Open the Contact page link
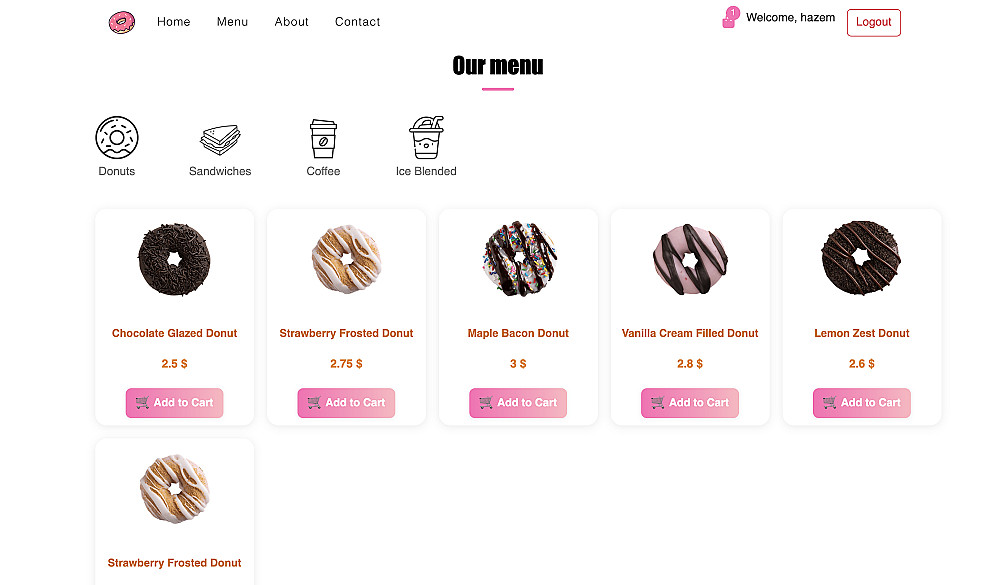1000x585 pixels. pyautogui.click(x=358, y=22)
